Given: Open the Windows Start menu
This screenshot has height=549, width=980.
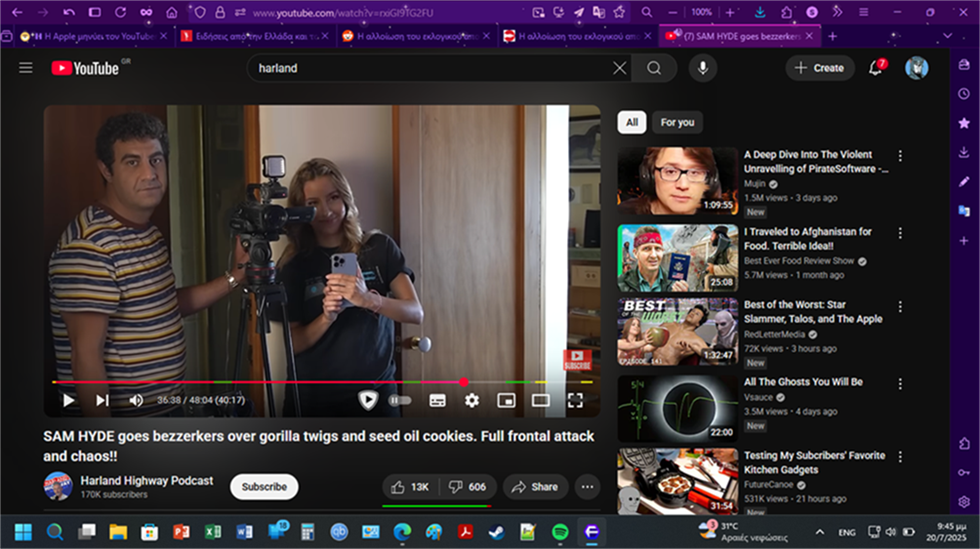Looking at the screenshot, I should pos(23,532).
